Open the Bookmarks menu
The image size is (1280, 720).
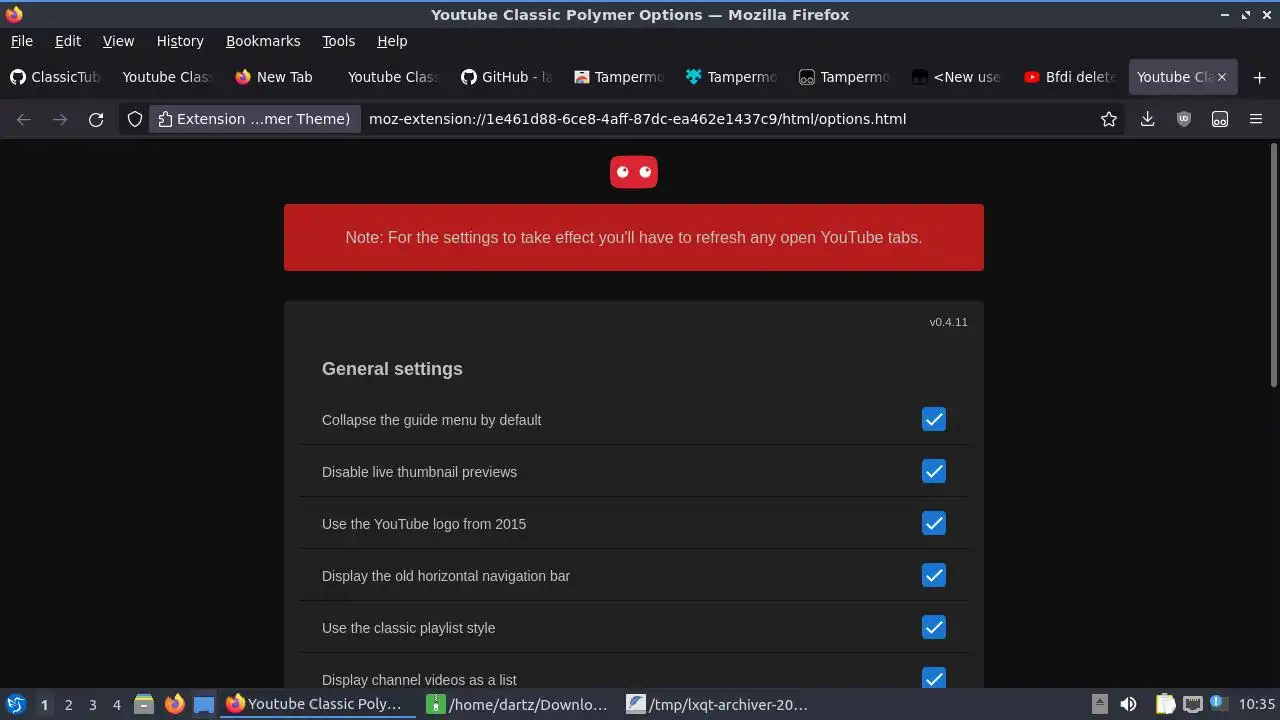tap(263, 41)
